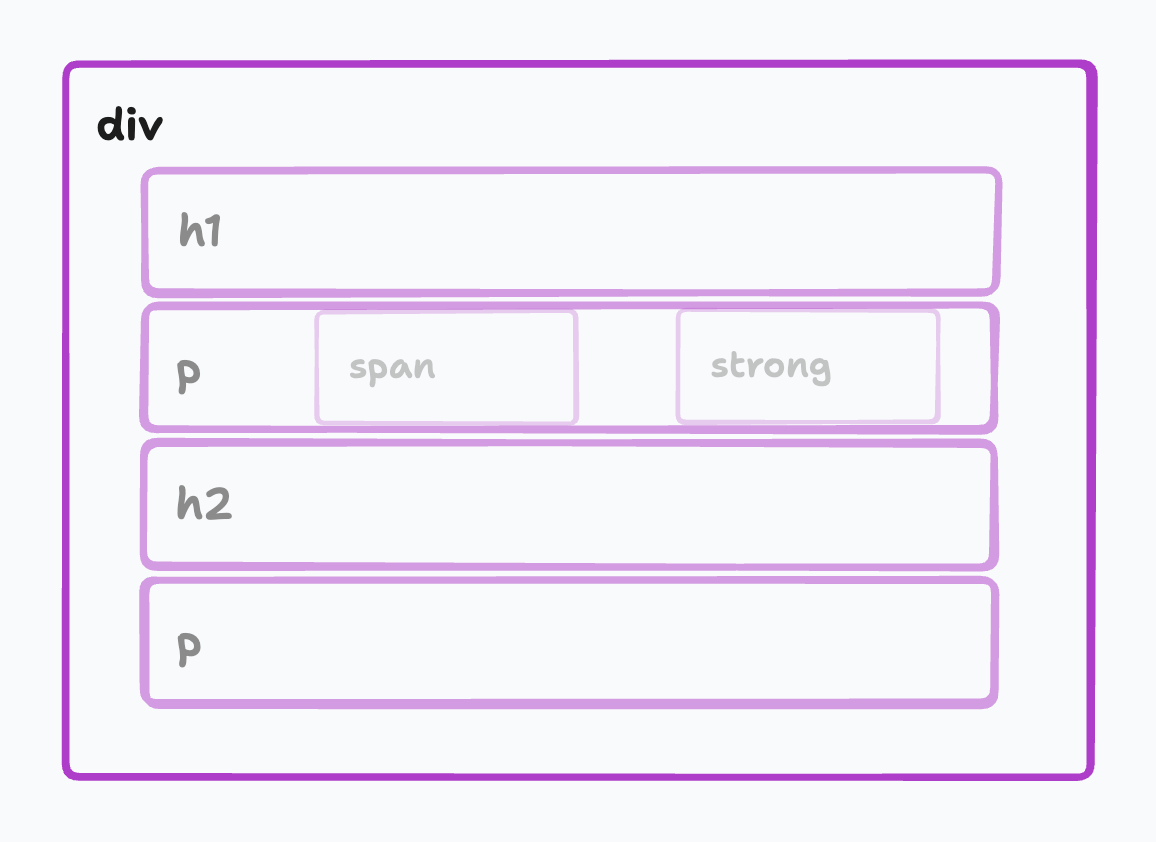Click the "p" label beside the span box

click(189, 375)
